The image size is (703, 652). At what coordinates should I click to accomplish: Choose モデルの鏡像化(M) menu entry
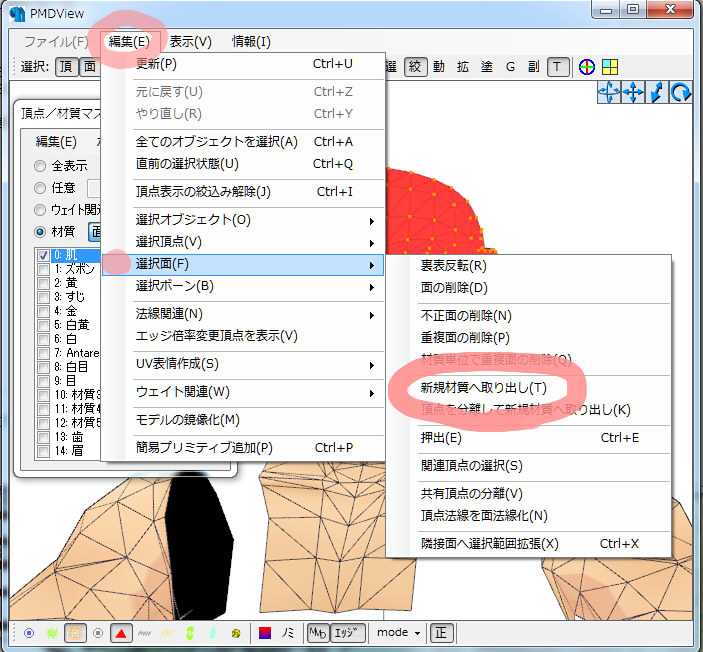pos(243,420)
